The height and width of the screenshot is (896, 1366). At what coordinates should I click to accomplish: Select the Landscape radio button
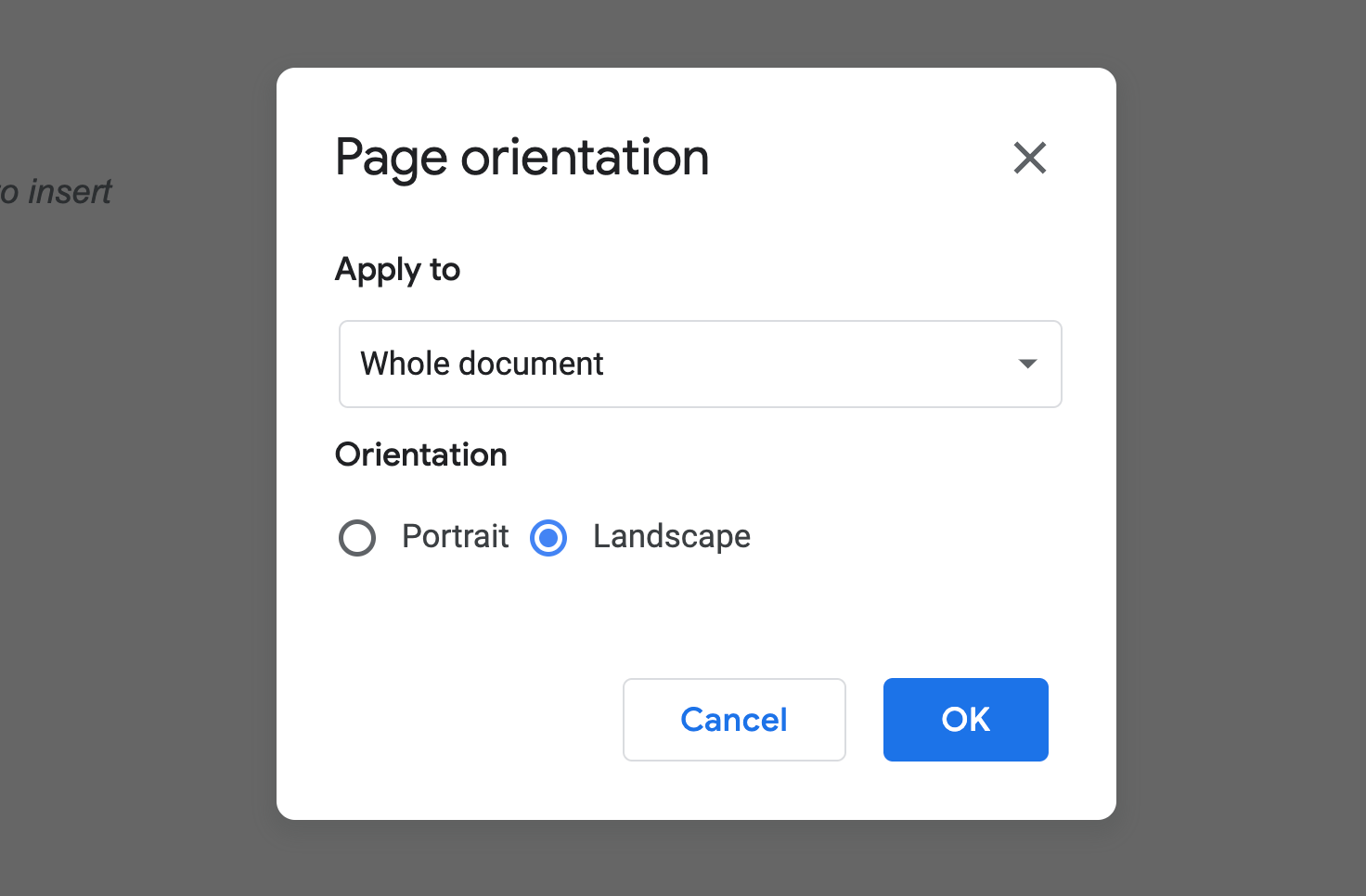tap(548, 538)
